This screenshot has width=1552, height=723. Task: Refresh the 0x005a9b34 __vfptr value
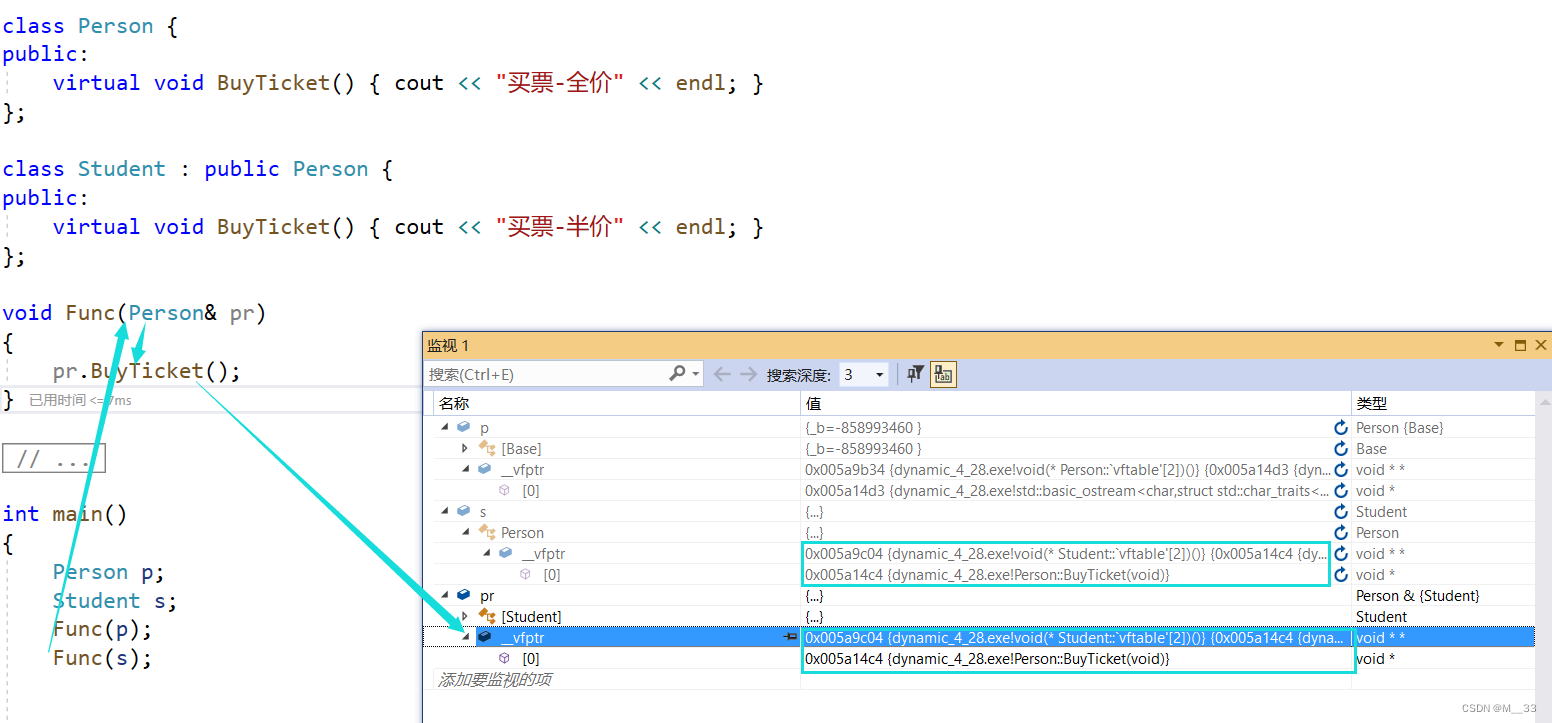tap(1341, 469)
